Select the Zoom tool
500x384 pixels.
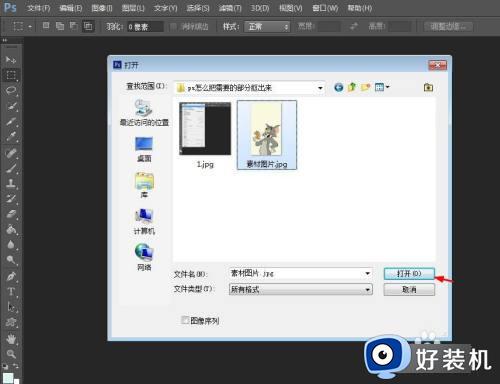coord(11,354)
